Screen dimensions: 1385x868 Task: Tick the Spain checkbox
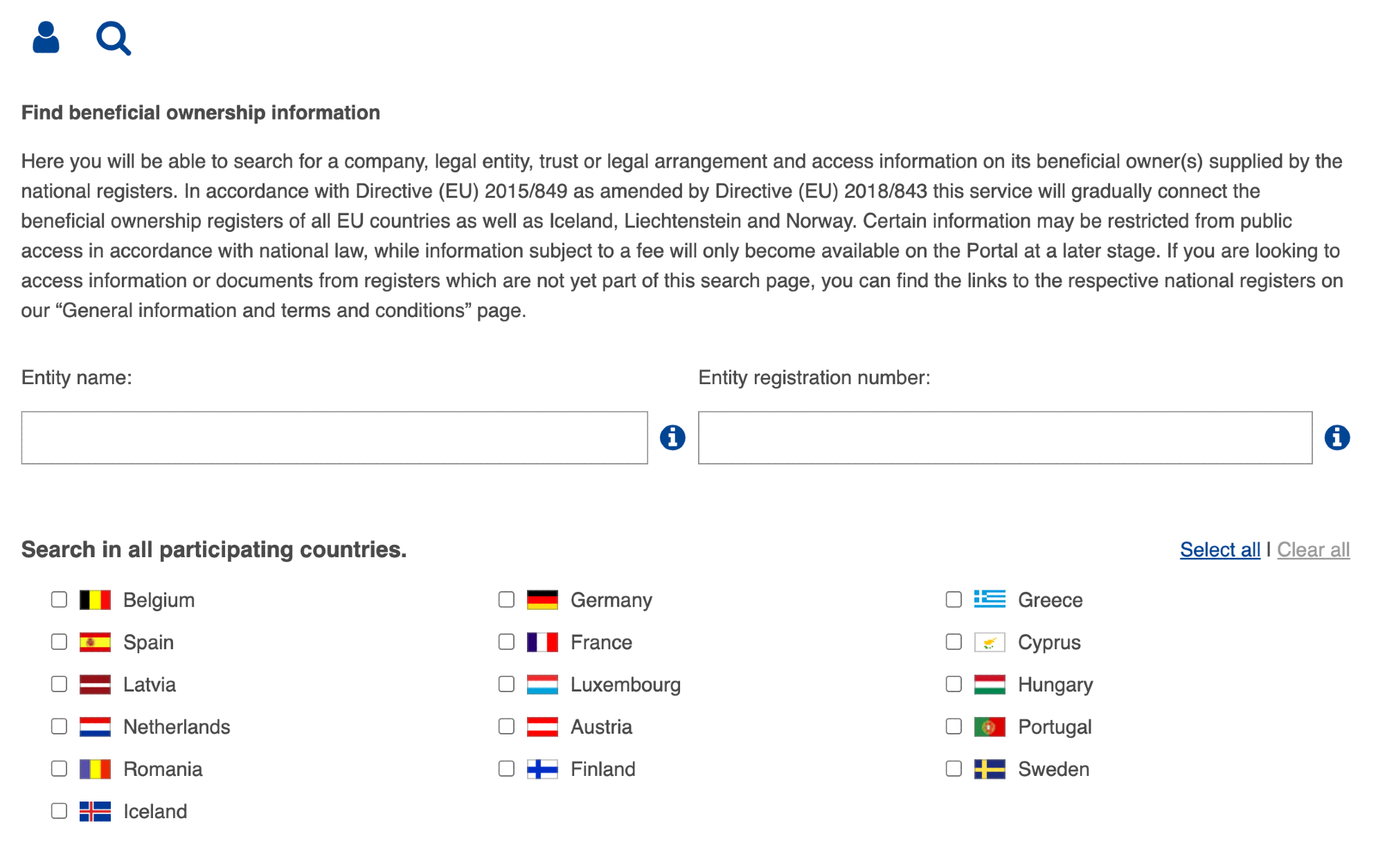pyautogui.click(x=60, y=642)
